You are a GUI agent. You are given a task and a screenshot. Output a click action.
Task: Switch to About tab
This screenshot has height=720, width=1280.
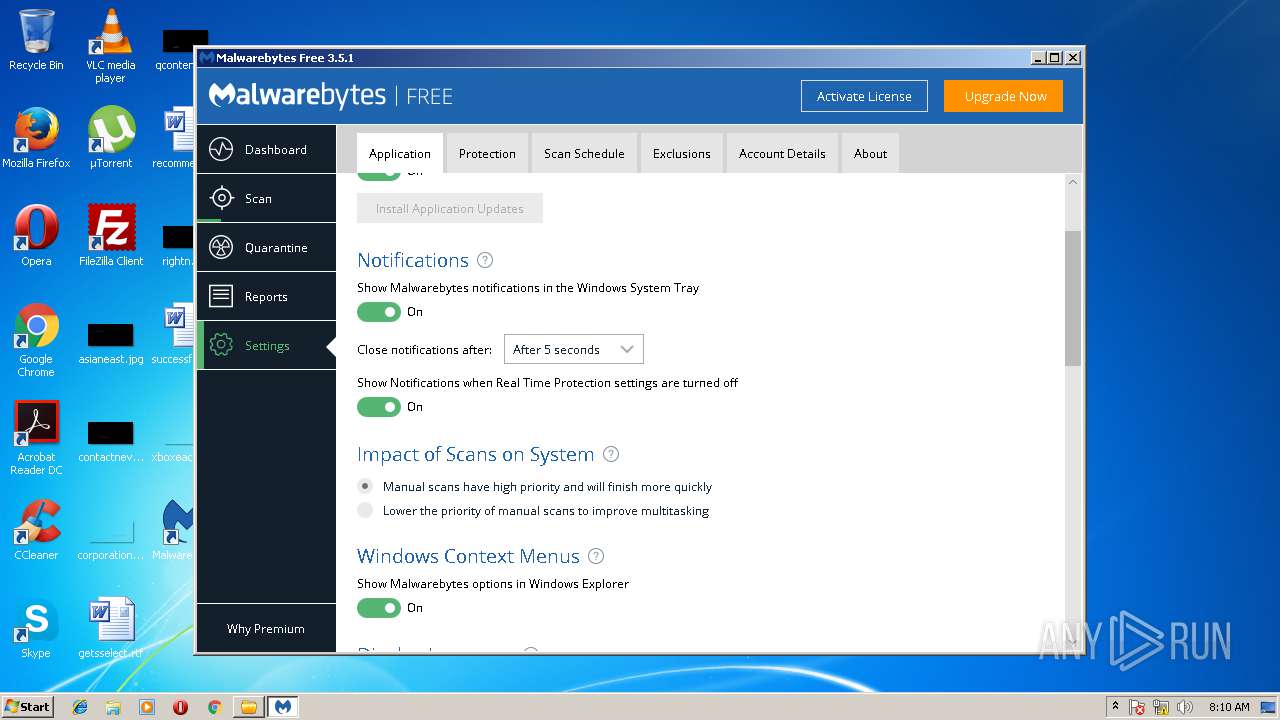[x=870, y=154]
